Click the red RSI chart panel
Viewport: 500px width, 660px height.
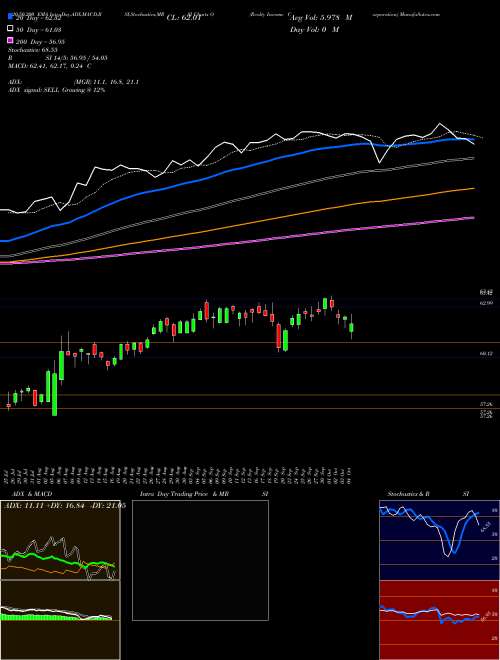[439, 620]
